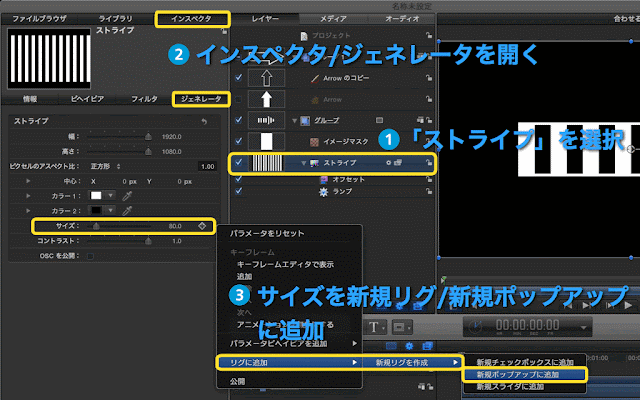
Task: Toggle the lock on the ストライプ layer
Action: [x=429, y=162]
